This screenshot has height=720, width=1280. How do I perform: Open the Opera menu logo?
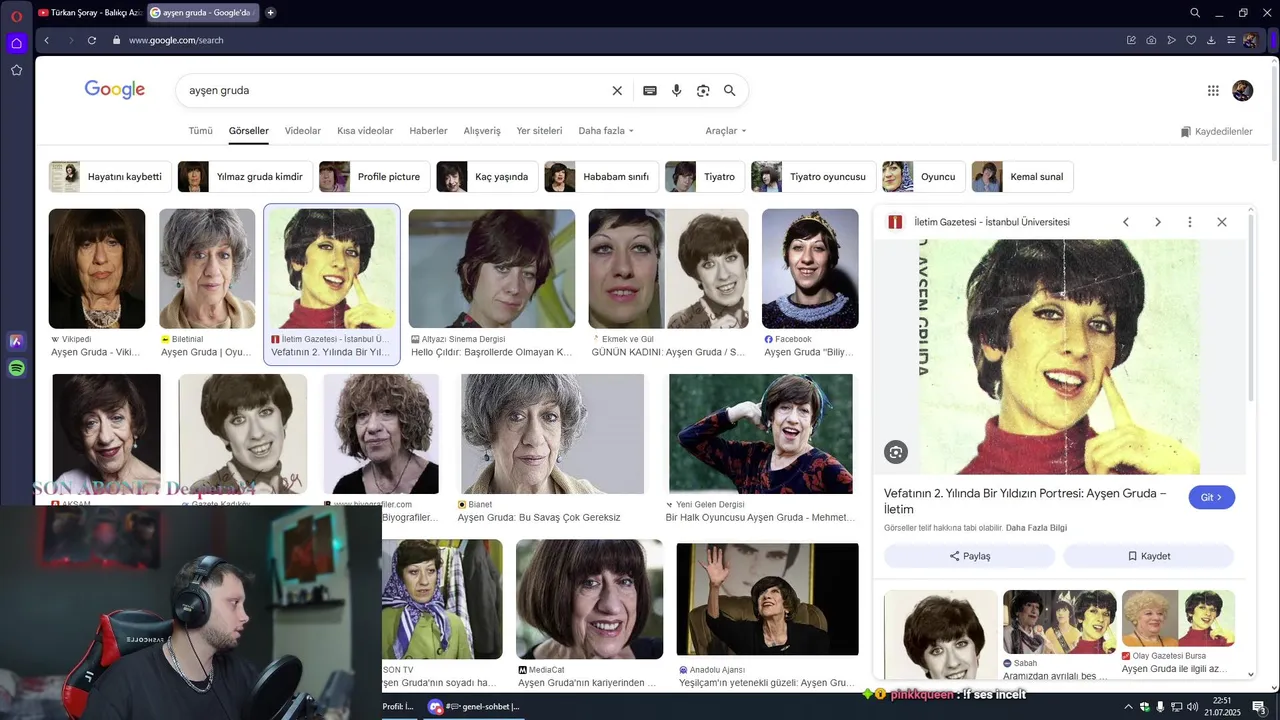tap(16, 16)
